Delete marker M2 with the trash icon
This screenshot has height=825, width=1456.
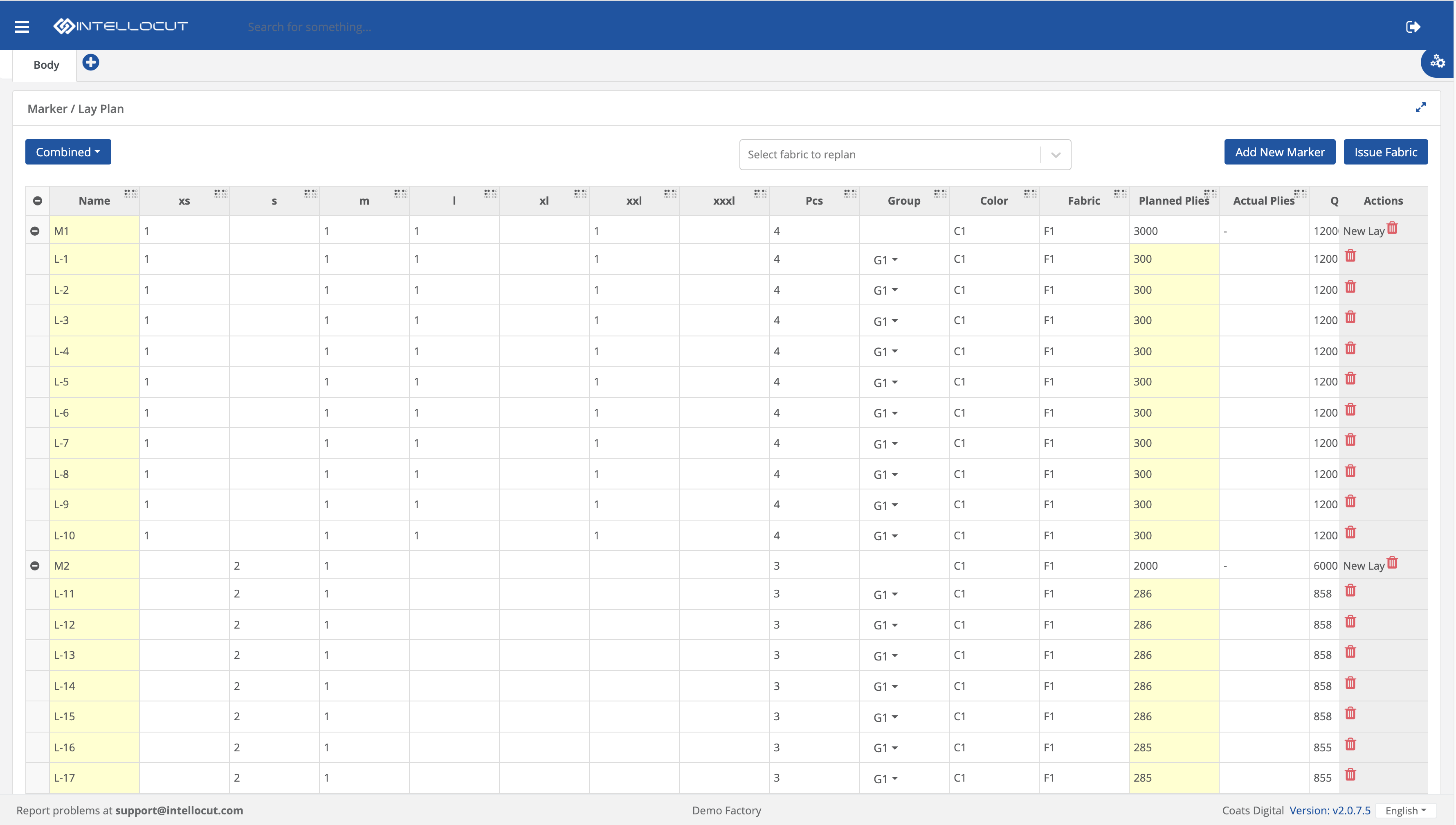[x=1393, y=563]
